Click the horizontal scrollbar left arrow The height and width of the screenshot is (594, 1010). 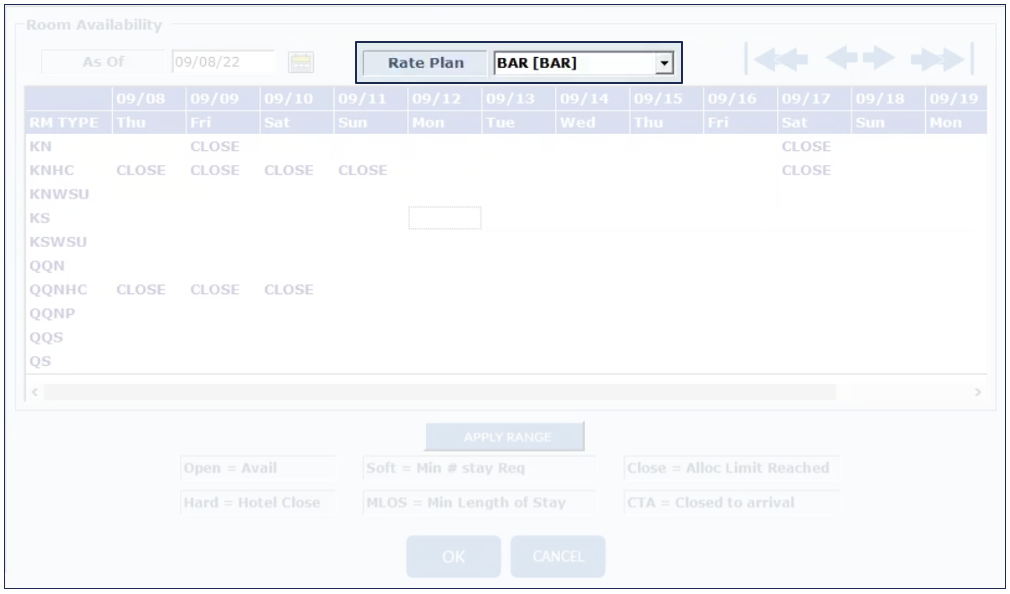click(35, 392)
